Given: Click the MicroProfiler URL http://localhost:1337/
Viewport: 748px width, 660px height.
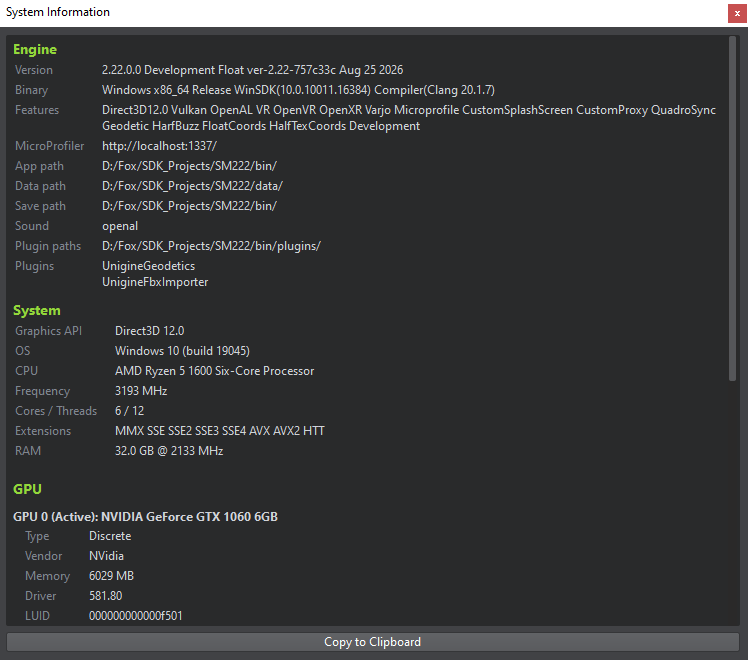Looking at the screenshot, I should (x=159, y=146).
